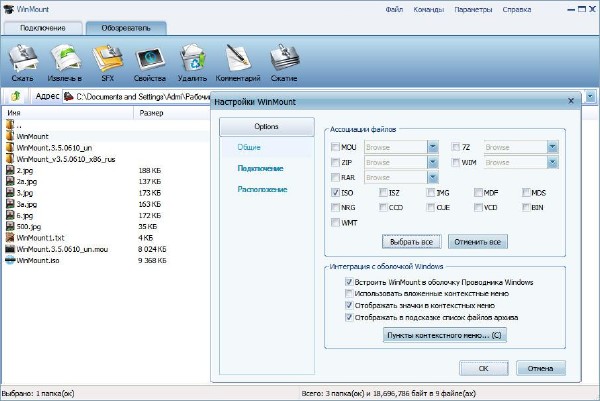Open the Параметры menu
Viewport: 600px width, 401px height.
click(473, 10)
